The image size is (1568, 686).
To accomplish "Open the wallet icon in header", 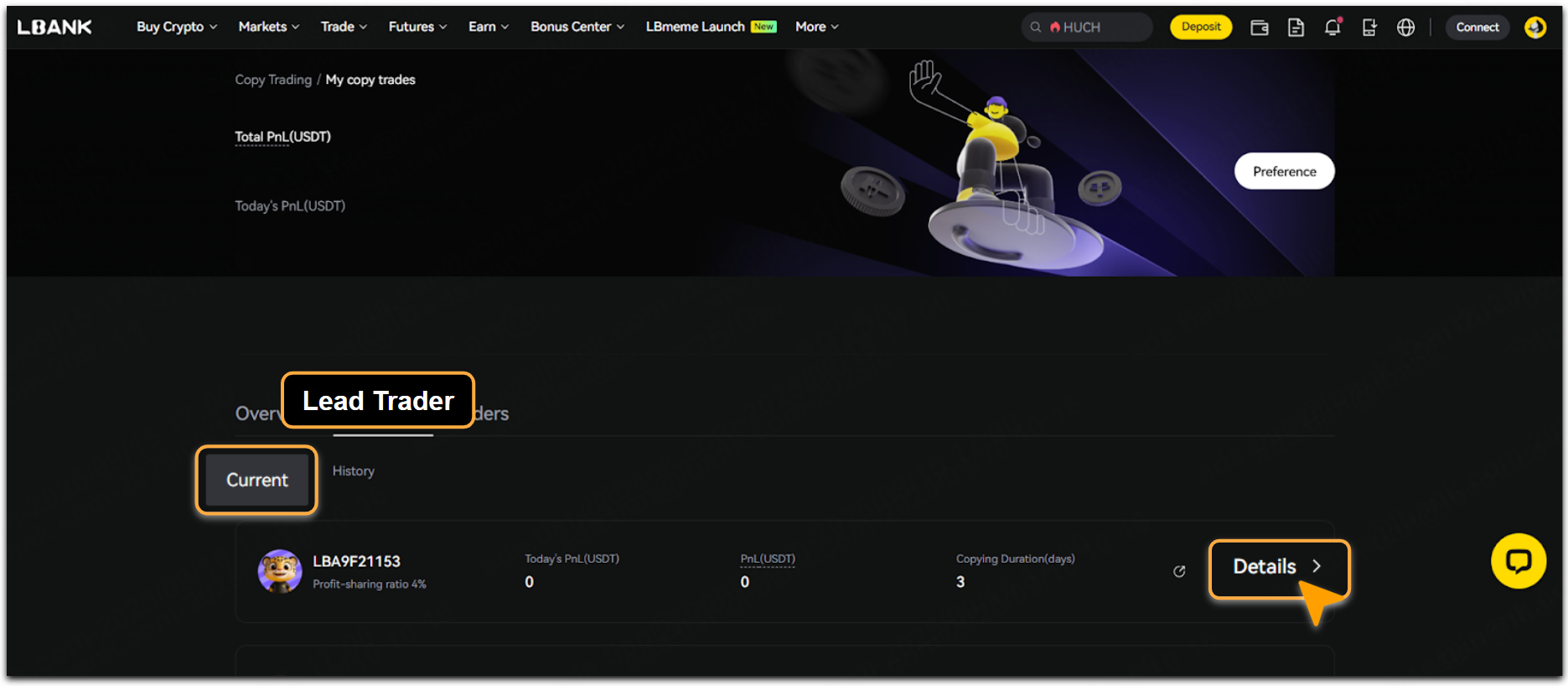I will [1259, 28].
